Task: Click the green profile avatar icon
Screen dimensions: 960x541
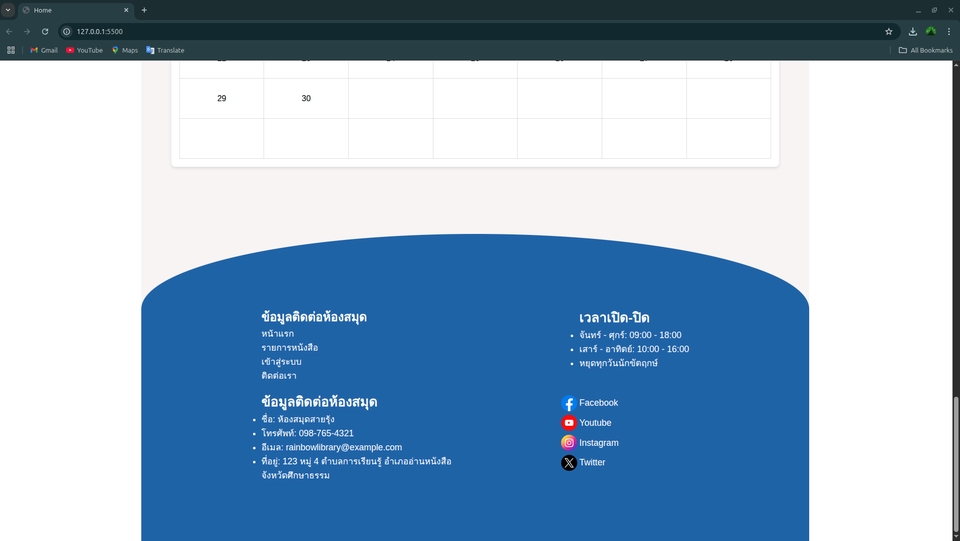Action: point(931,31)
